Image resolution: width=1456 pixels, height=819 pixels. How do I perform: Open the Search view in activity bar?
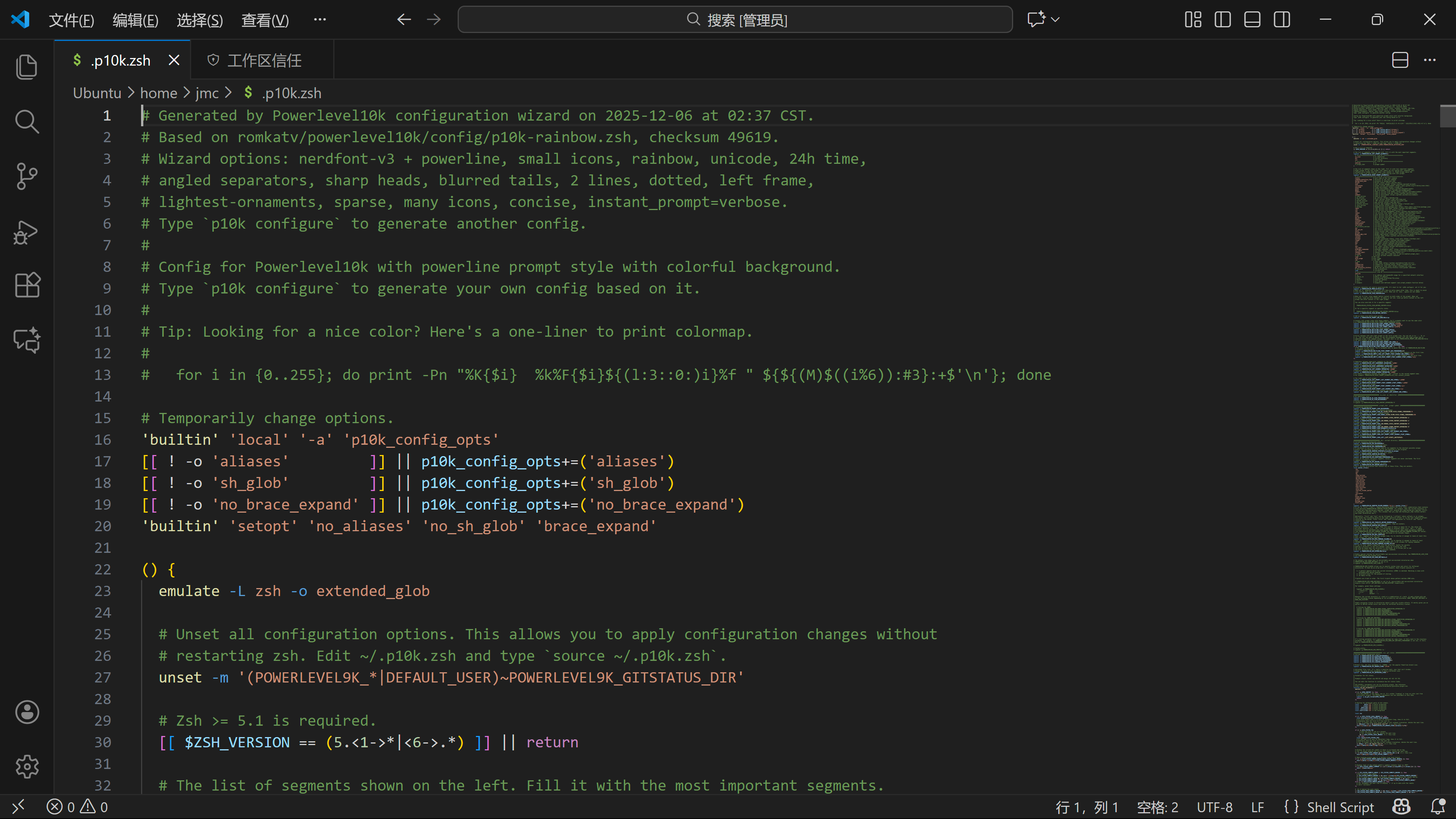pos(27,121)
